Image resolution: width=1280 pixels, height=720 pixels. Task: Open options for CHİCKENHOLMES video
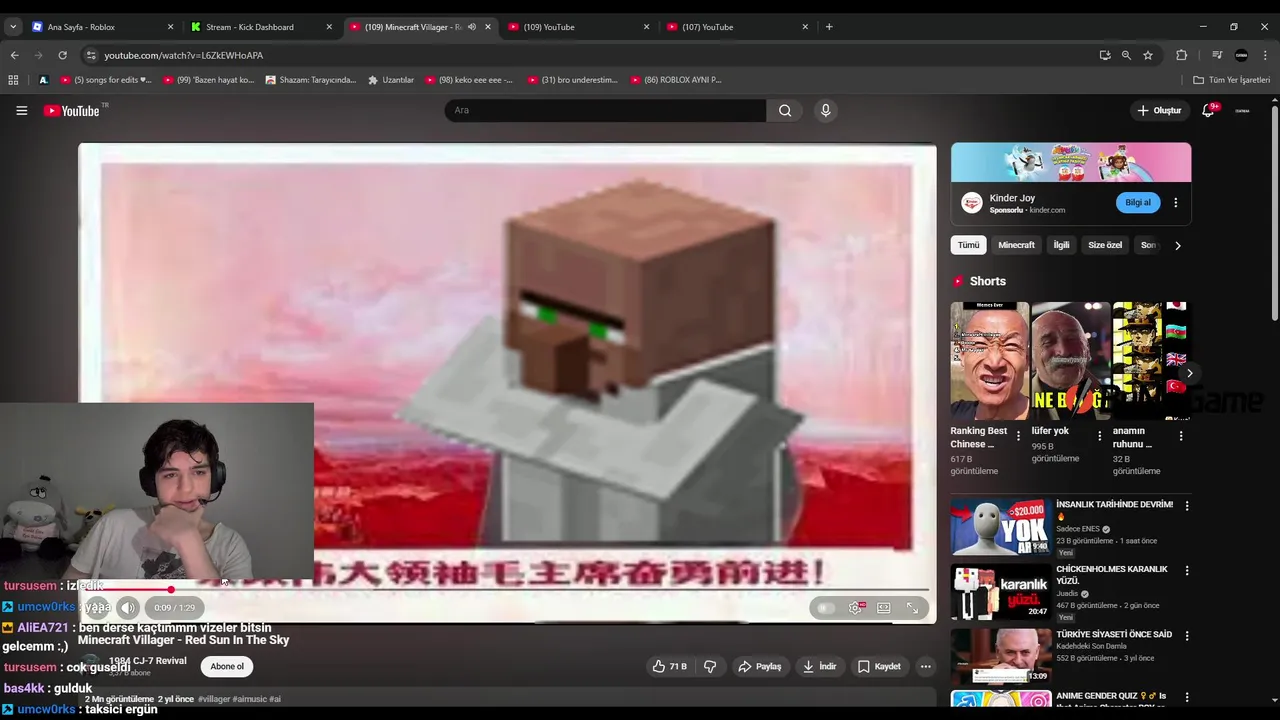pos(1187,570)
